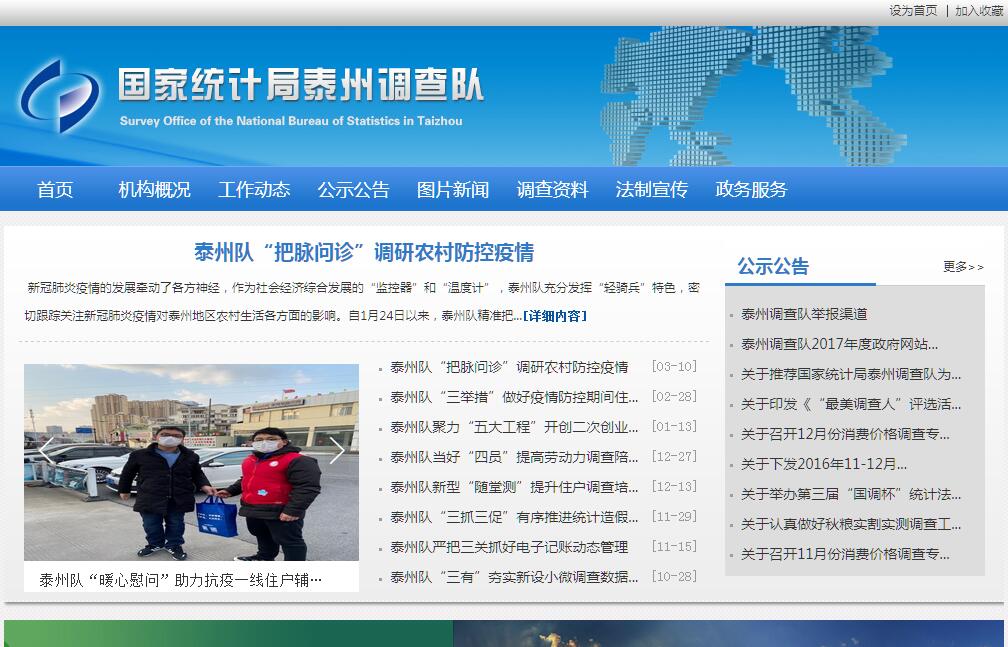Viewport: 1008px width, 647px height.
Task: Advance the carousel with the right arrow
Action: pyautogui.click(x=337, y=451)
